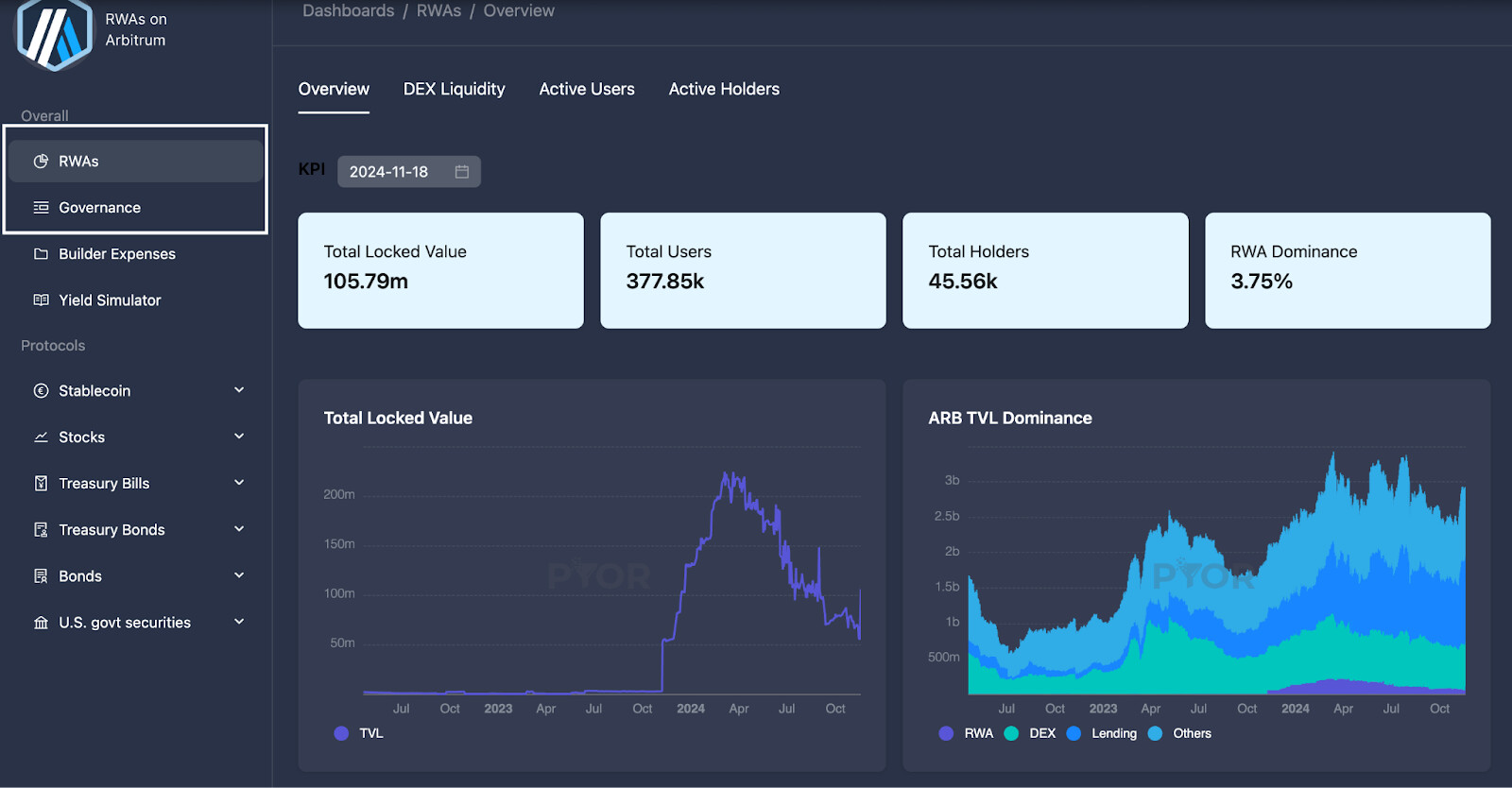Click the RWAs pie chart icon
Viewport: 1512px width, 788px height.
(x=41, y=162)
